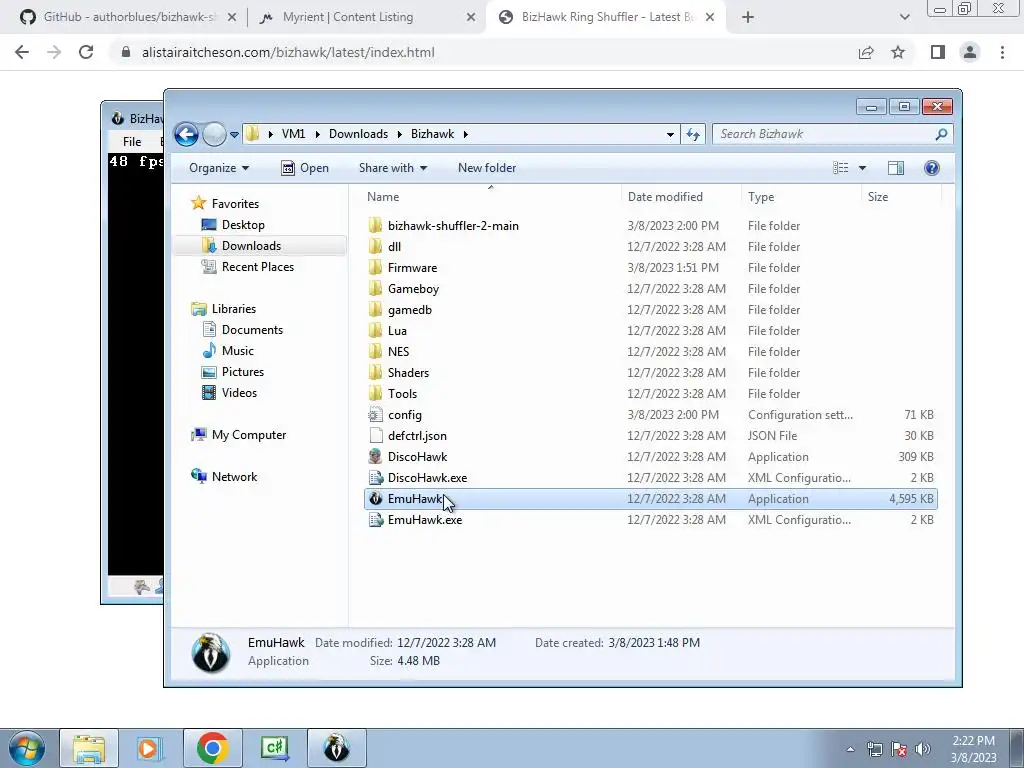This screenshot has width=1024, height=768.
Task: Switch to GitHub authorblues browser tab
Action: point(127,17)
